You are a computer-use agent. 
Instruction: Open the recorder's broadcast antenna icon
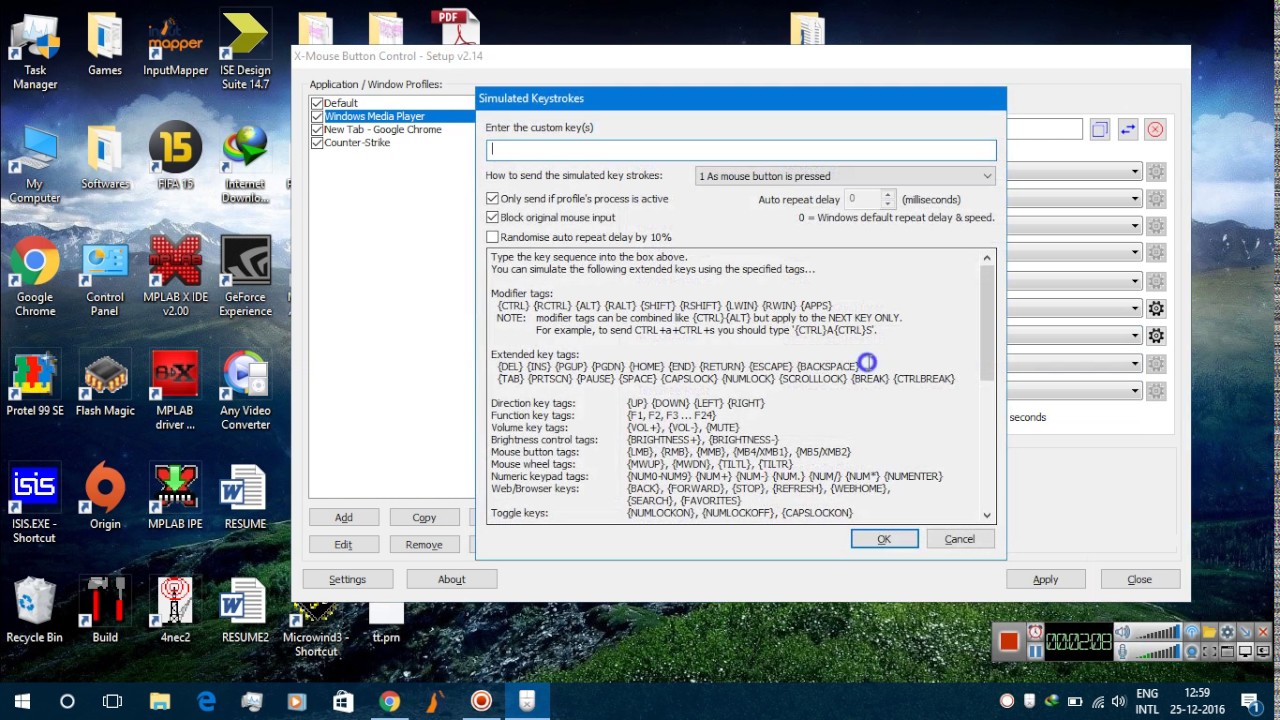pos(1192,632)
